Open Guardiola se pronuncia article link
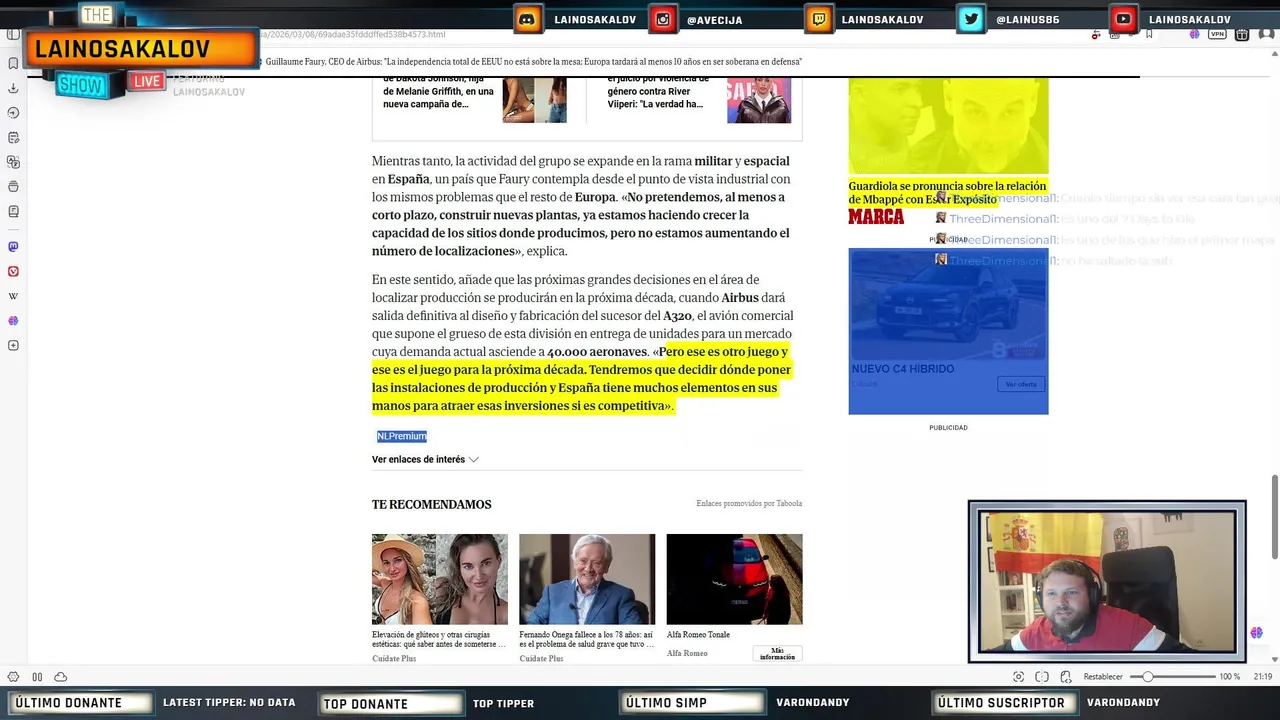 click(947, 193)
